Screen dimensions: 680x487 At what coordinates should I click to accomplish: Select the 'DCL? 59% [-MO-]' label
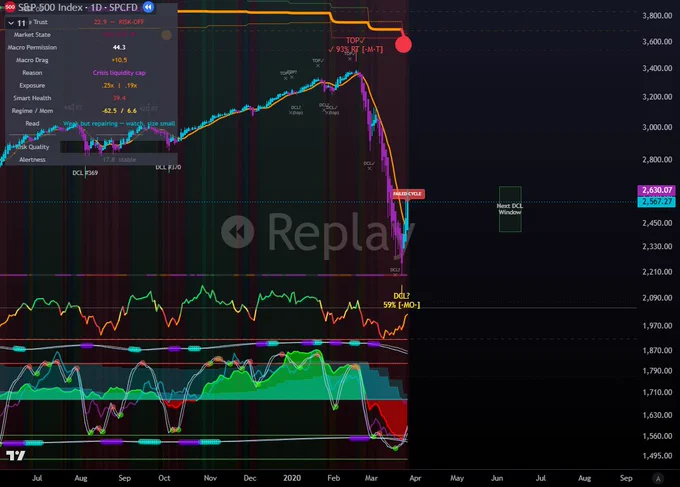[x=402, y=301]
